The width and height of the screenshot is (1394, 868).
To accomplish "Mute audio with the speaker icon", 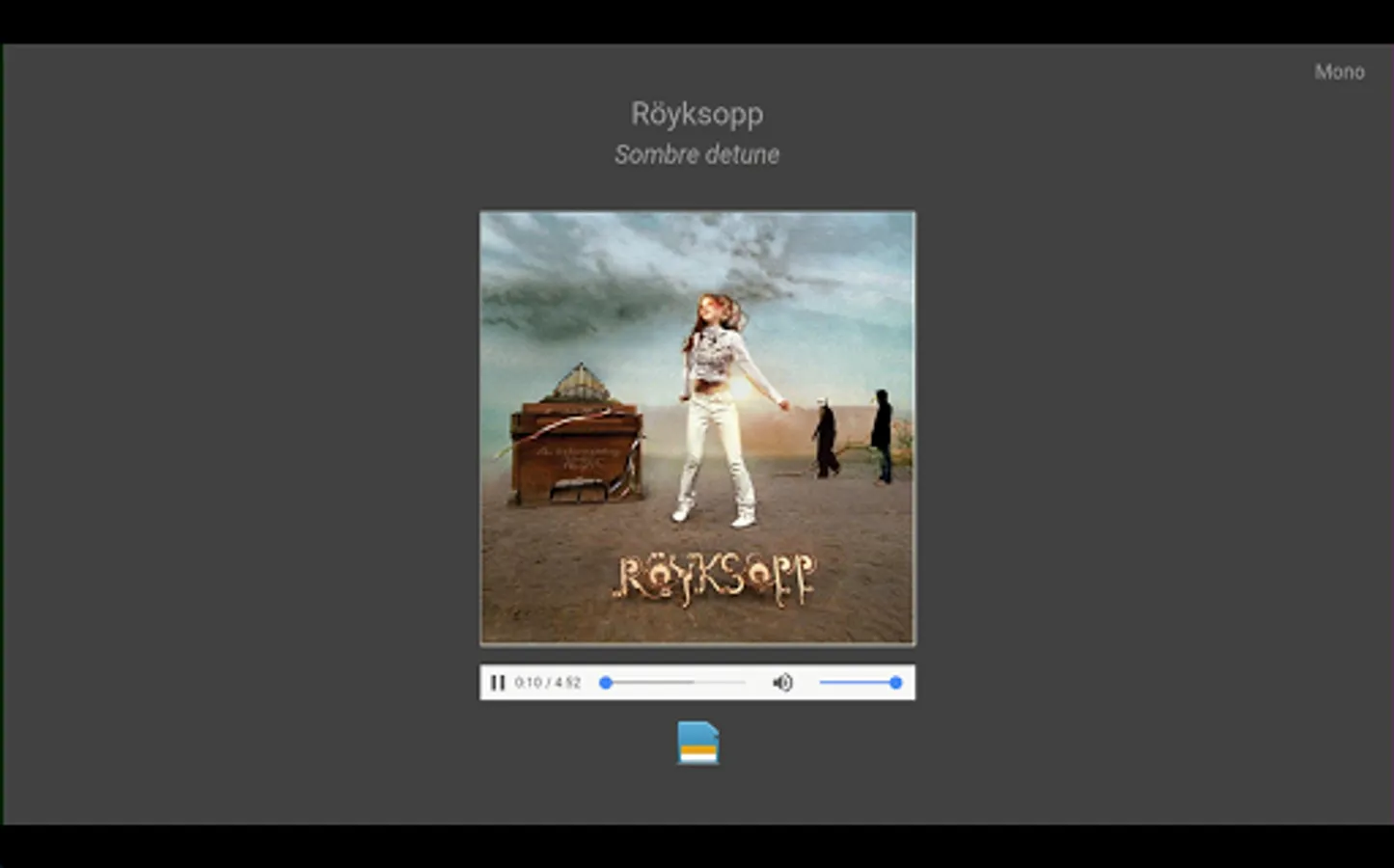I will coord(782,683).
